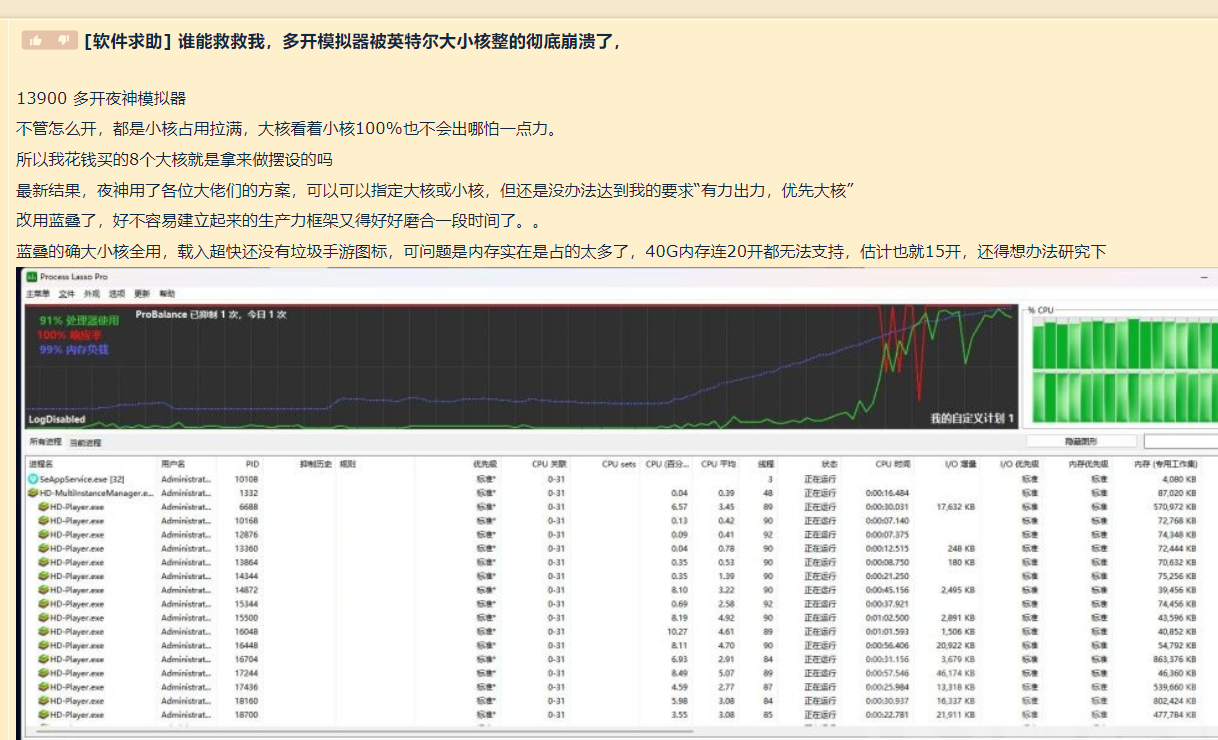Click the HD-Player.exe icon in PID 15344 row
Screen dimensions: 1218x740
pos(44,604)
